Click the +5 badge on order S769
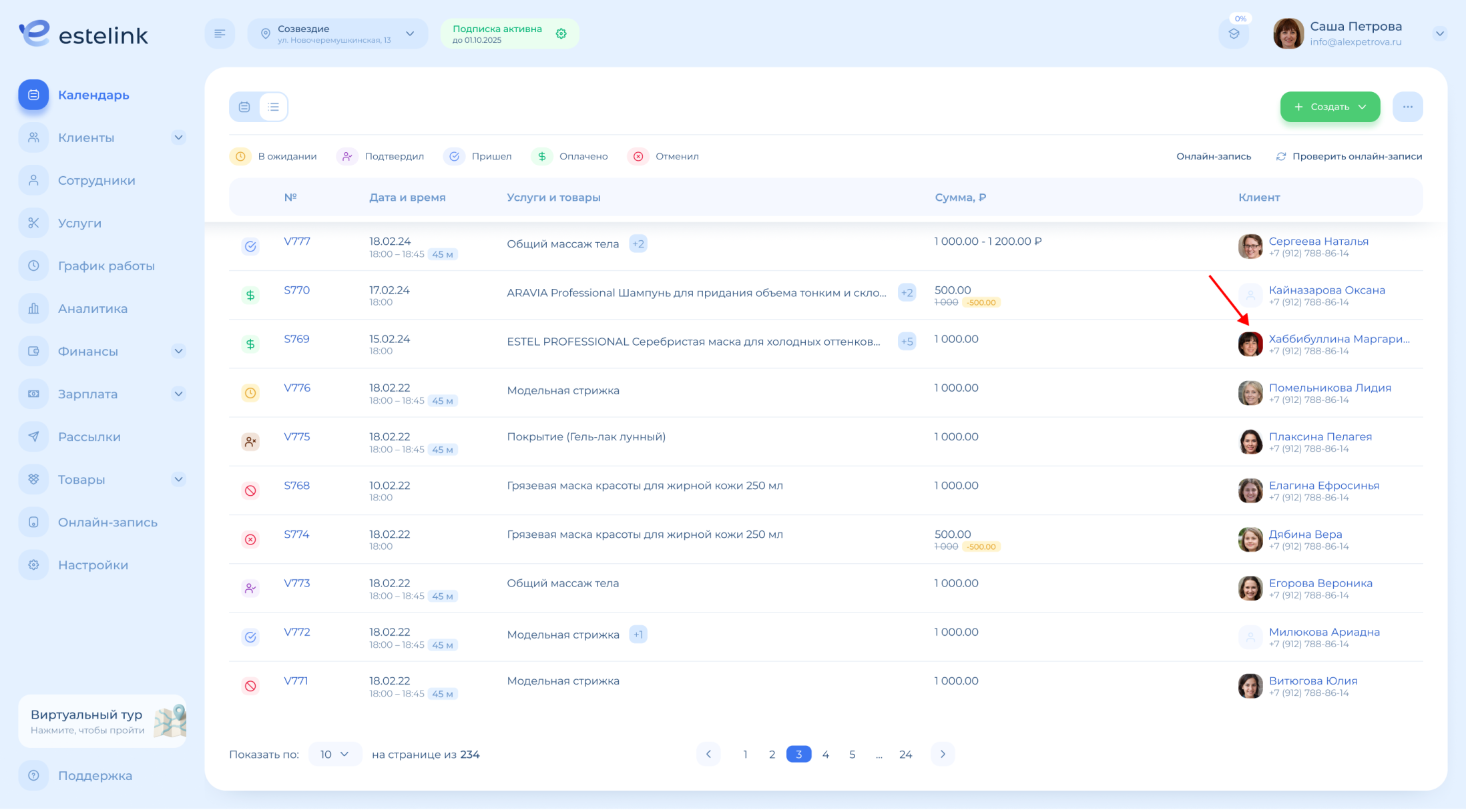 (x=907, y=342)
